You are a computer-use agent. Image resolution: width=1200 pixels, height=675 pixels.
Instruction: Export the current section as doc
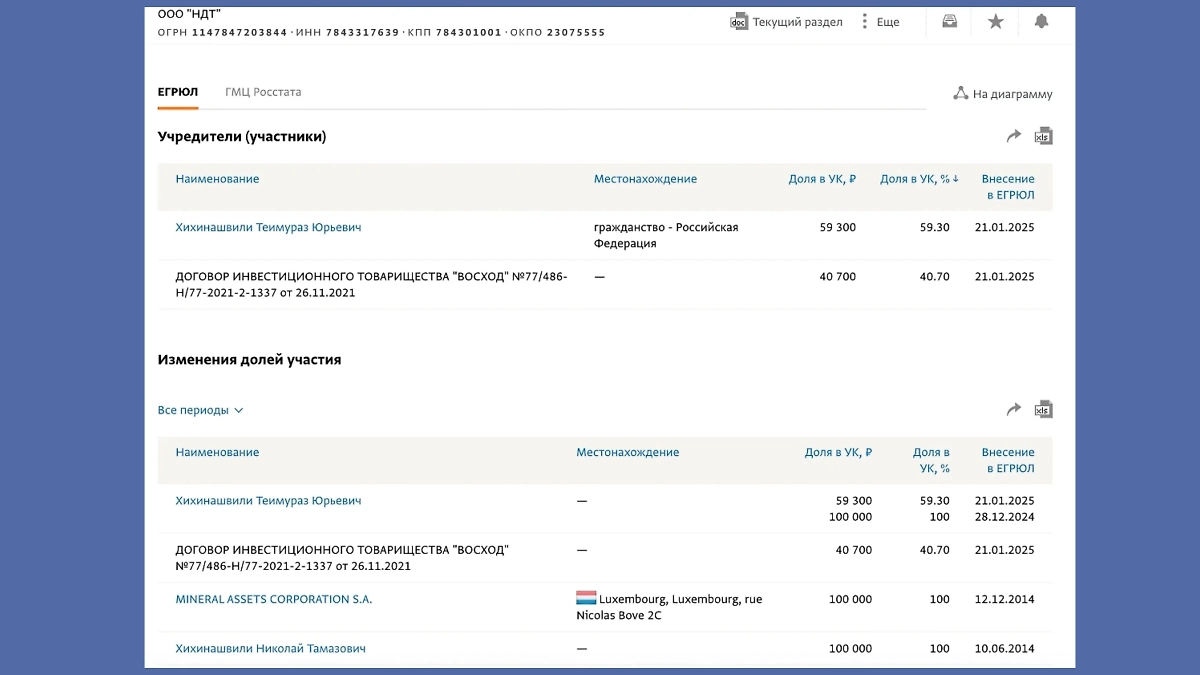(x=786, y=22)
